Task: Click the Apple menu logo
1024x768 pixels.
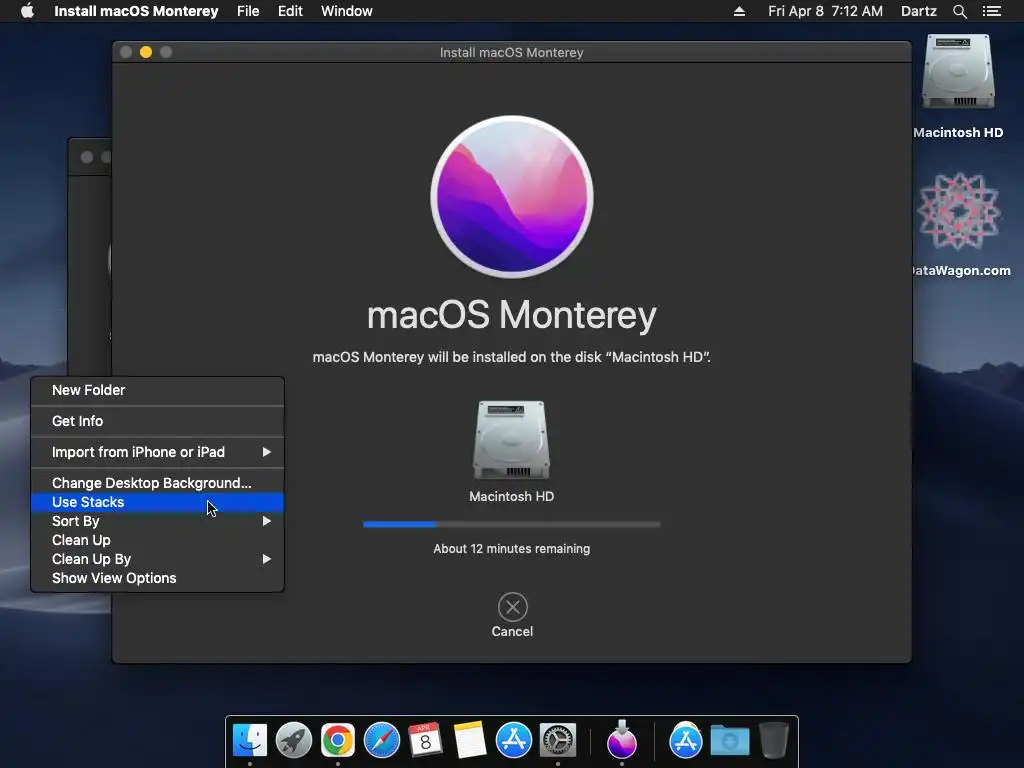Action: pos(27,10)
